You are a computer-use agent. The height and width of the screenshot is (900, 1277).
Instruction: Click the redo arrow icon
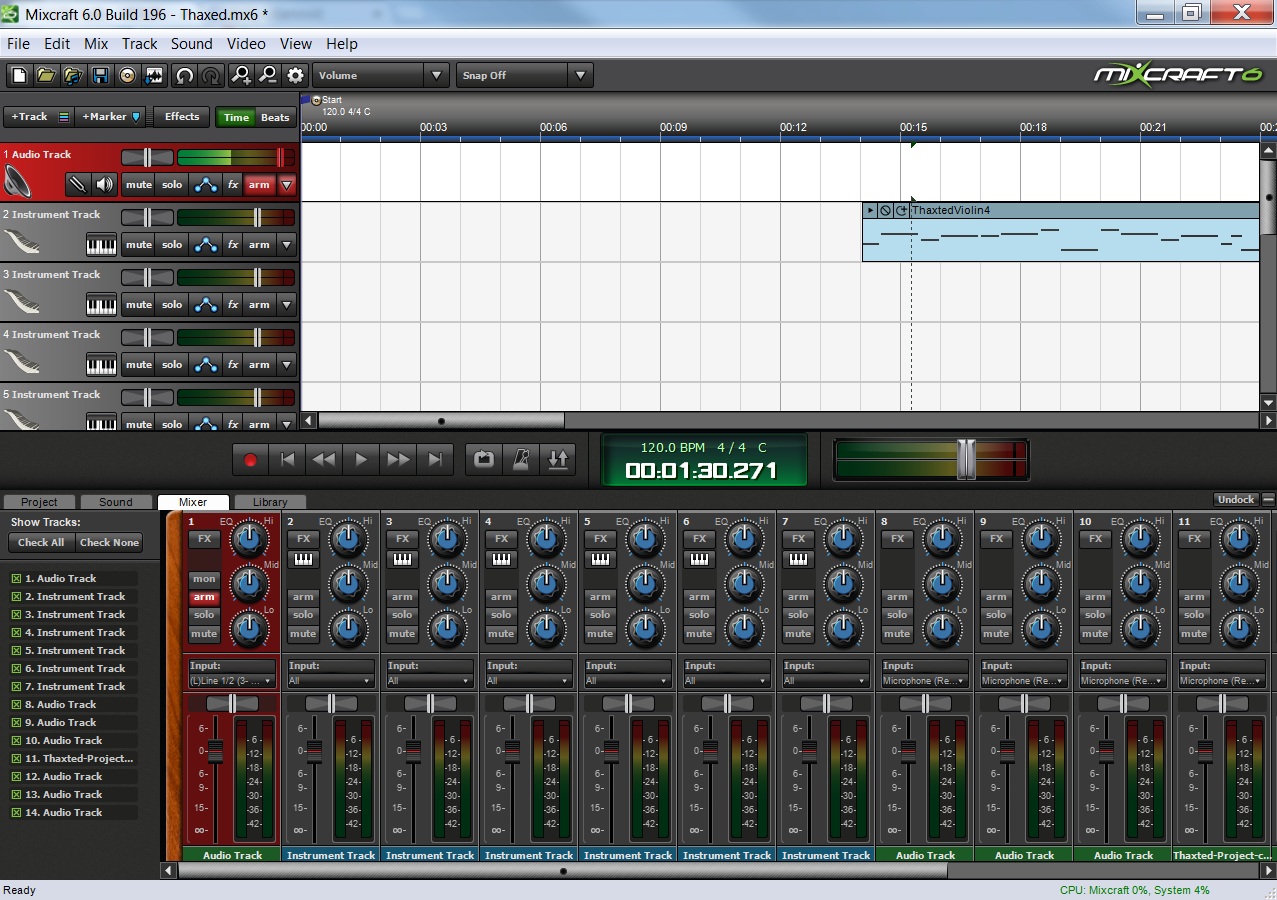[211, 75]
